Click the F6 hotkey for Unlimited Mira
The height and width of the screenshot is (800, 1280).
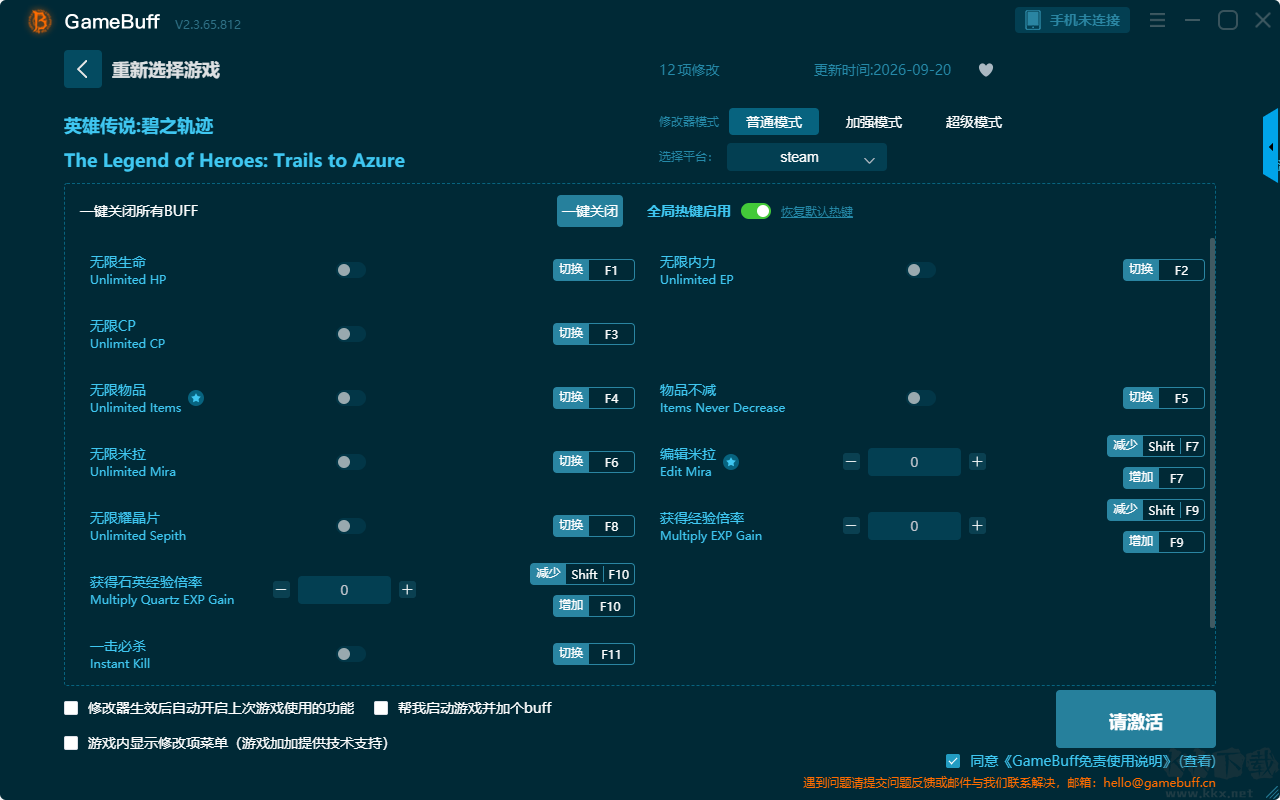(x=594, y=462)
